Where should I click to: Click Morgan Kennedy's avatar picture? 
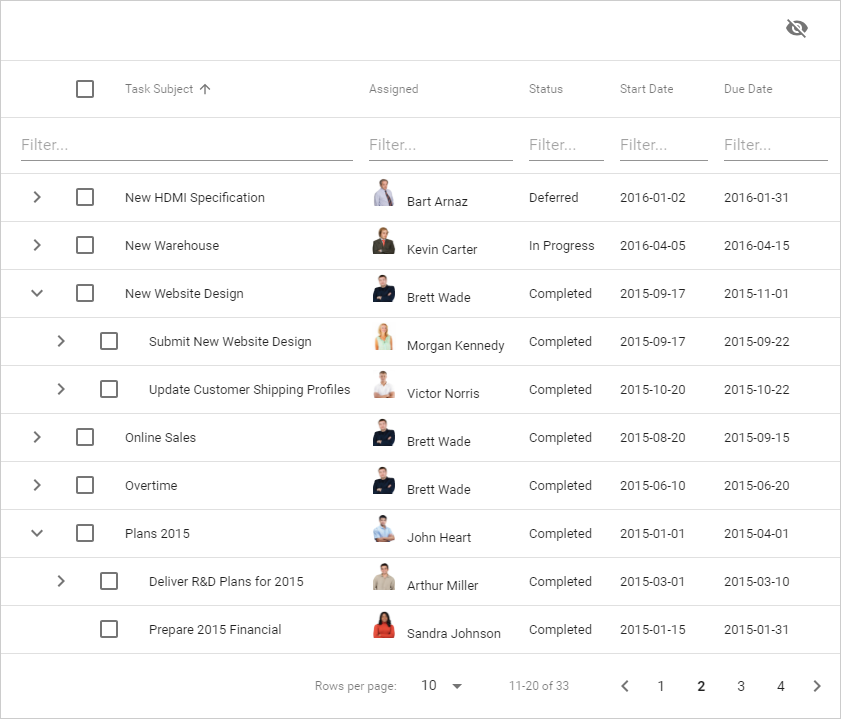(384, 337)
